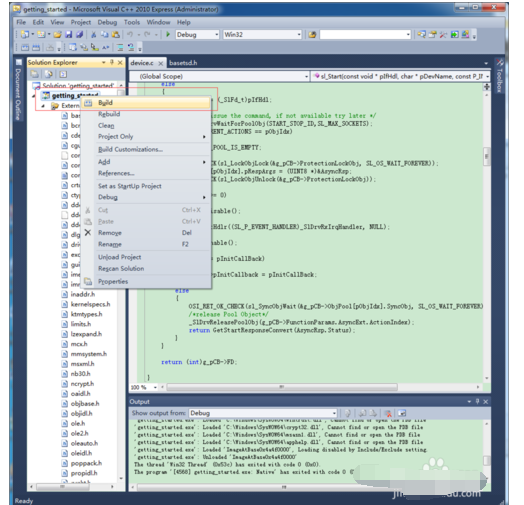This screenshot has height=505, width=524.
Task: Pin the Solution Explorer panel
Action: [112, 62]
